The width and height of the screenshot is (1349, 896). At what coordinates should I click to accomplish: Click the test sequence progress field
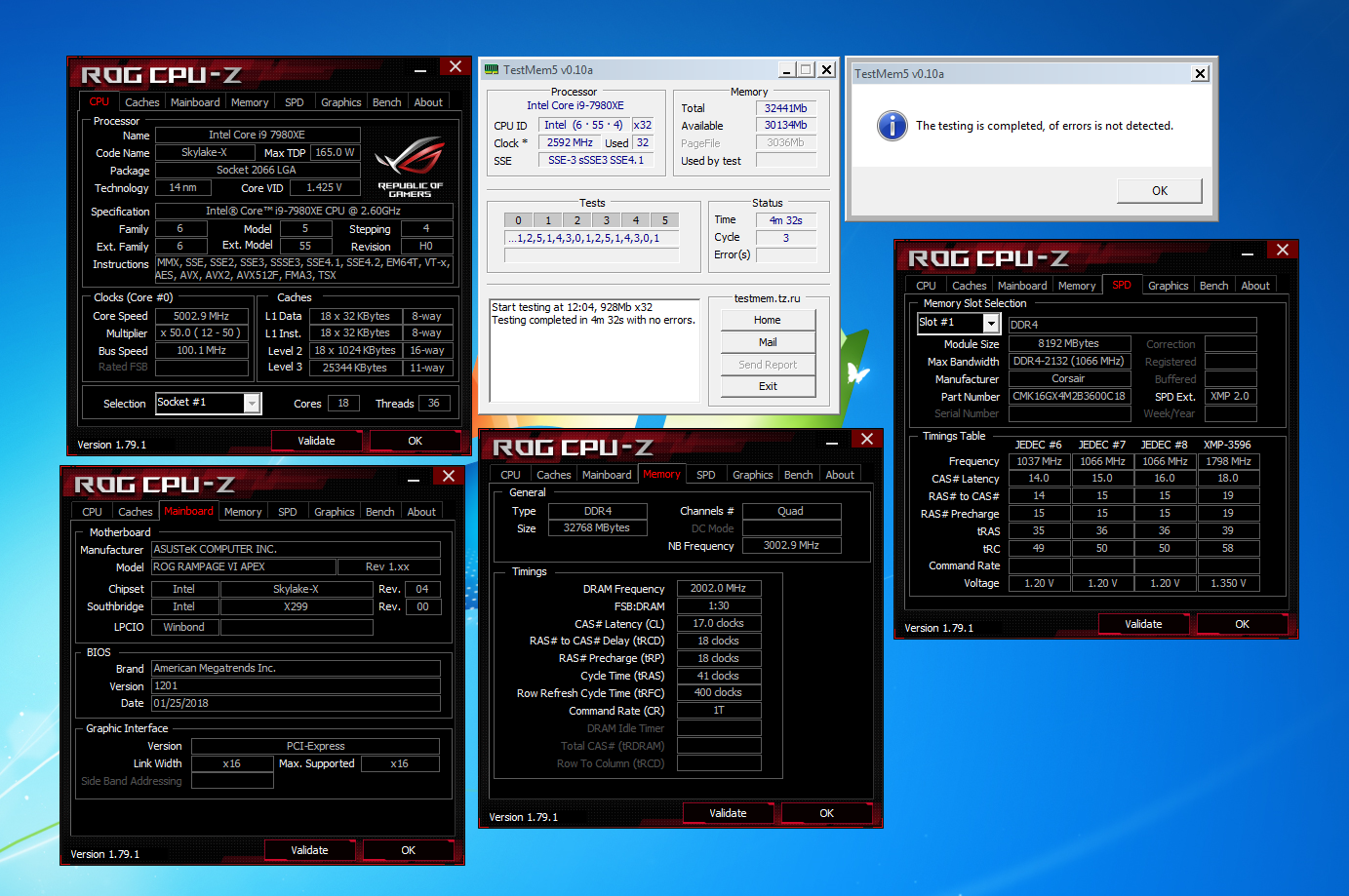[591, 238]
